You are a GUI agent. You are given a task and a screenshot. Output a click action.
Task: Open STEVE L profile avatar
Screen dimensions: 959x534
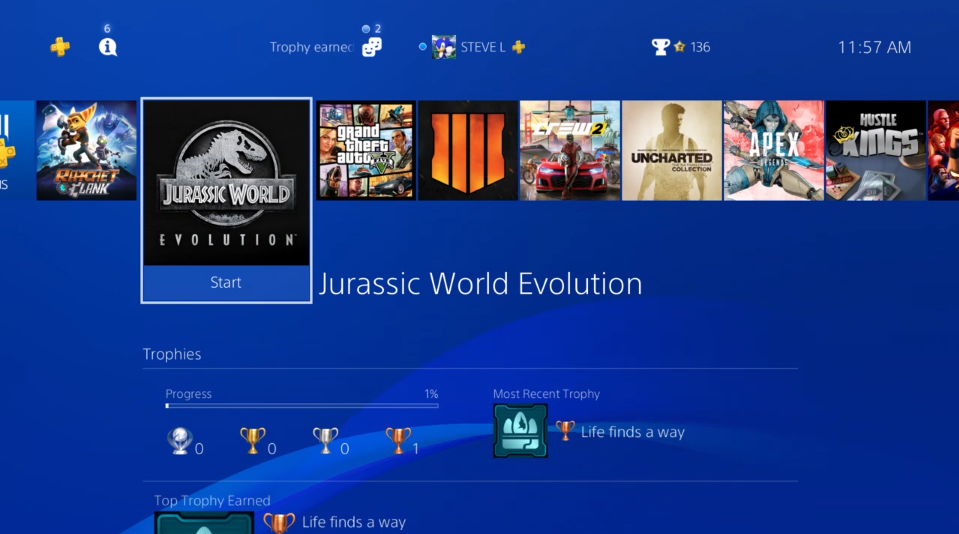[x=444, y=47]
